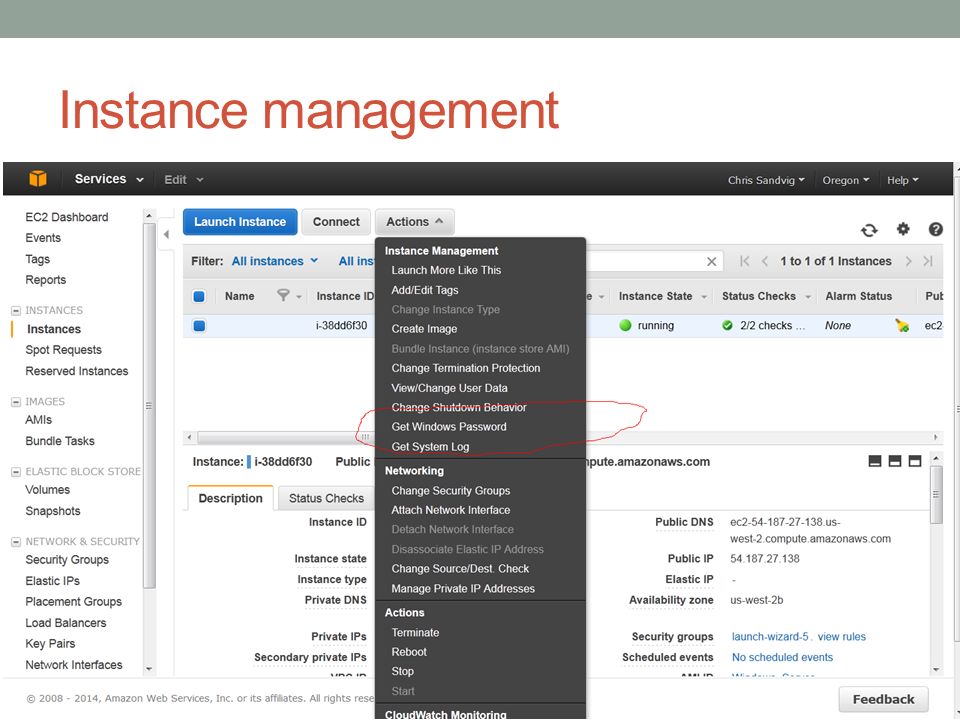Toggle the select-all instances checkbox
The image size is (960, 720).
click(x=199, y=296)
